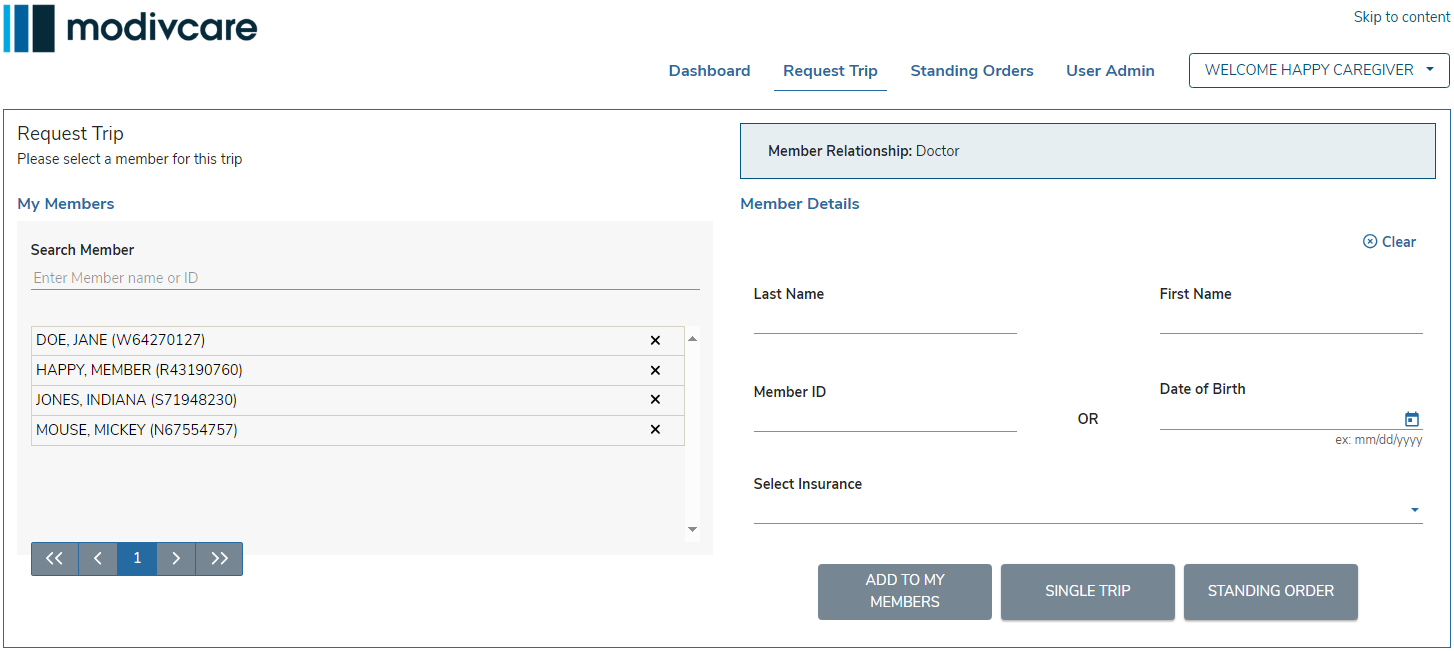The width and height of the screenshot is (1454, 651).
Task: Open the Standing Orders tab
Action: pos(972,71)
